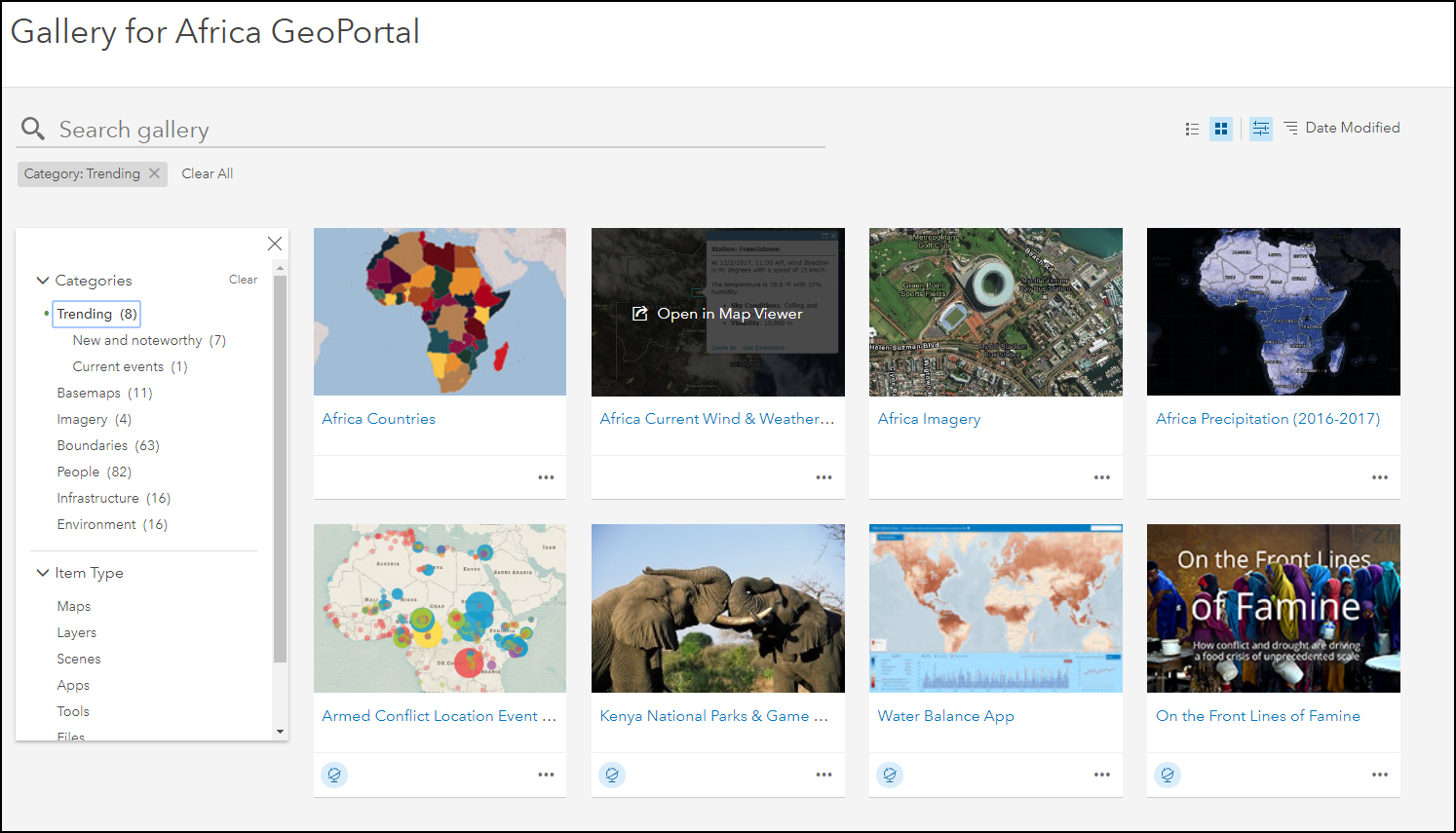Click the Clear All link
Viewport: 1456px width, 833px height.
tap(207, 173)
